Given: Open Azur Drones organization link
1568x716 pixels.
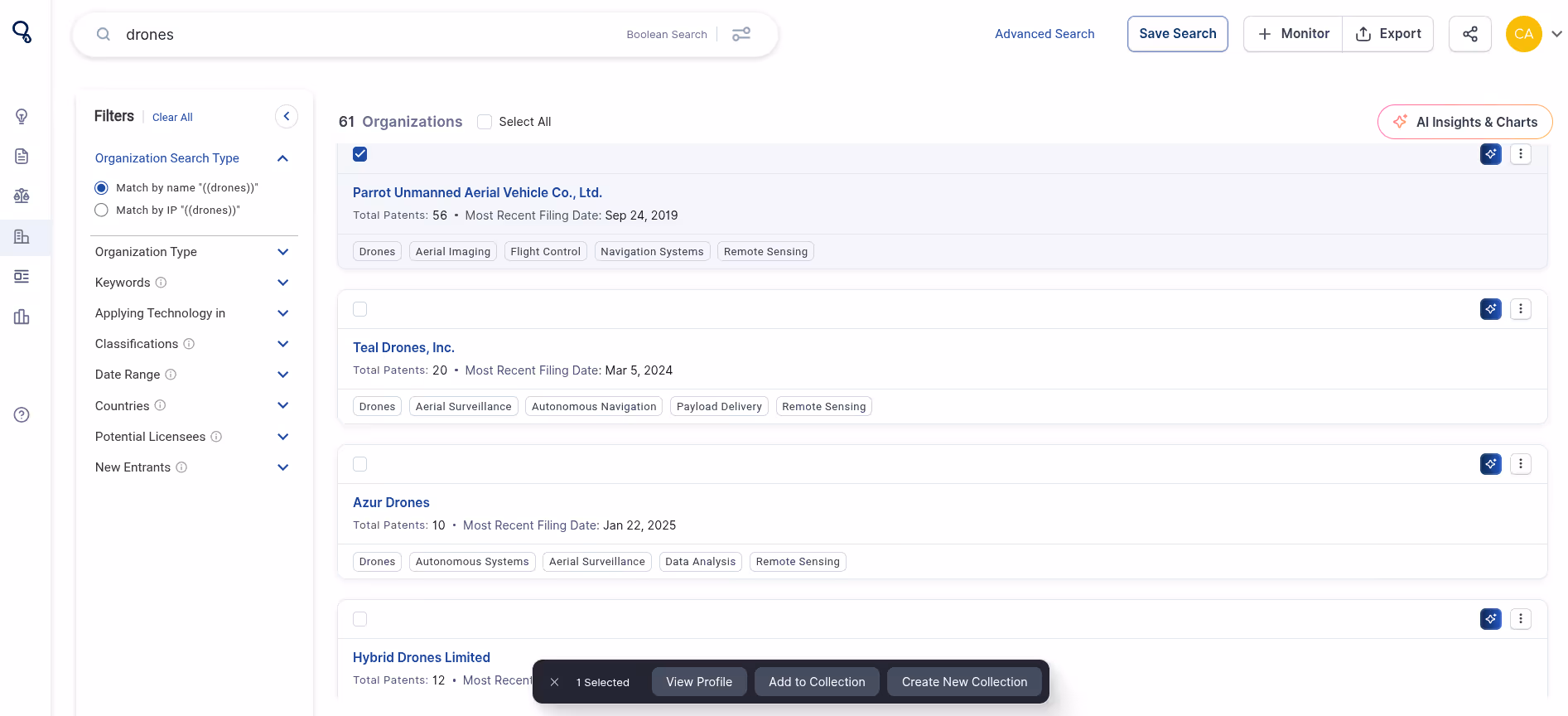Looking at the screenshot, I should coord(391,502).
